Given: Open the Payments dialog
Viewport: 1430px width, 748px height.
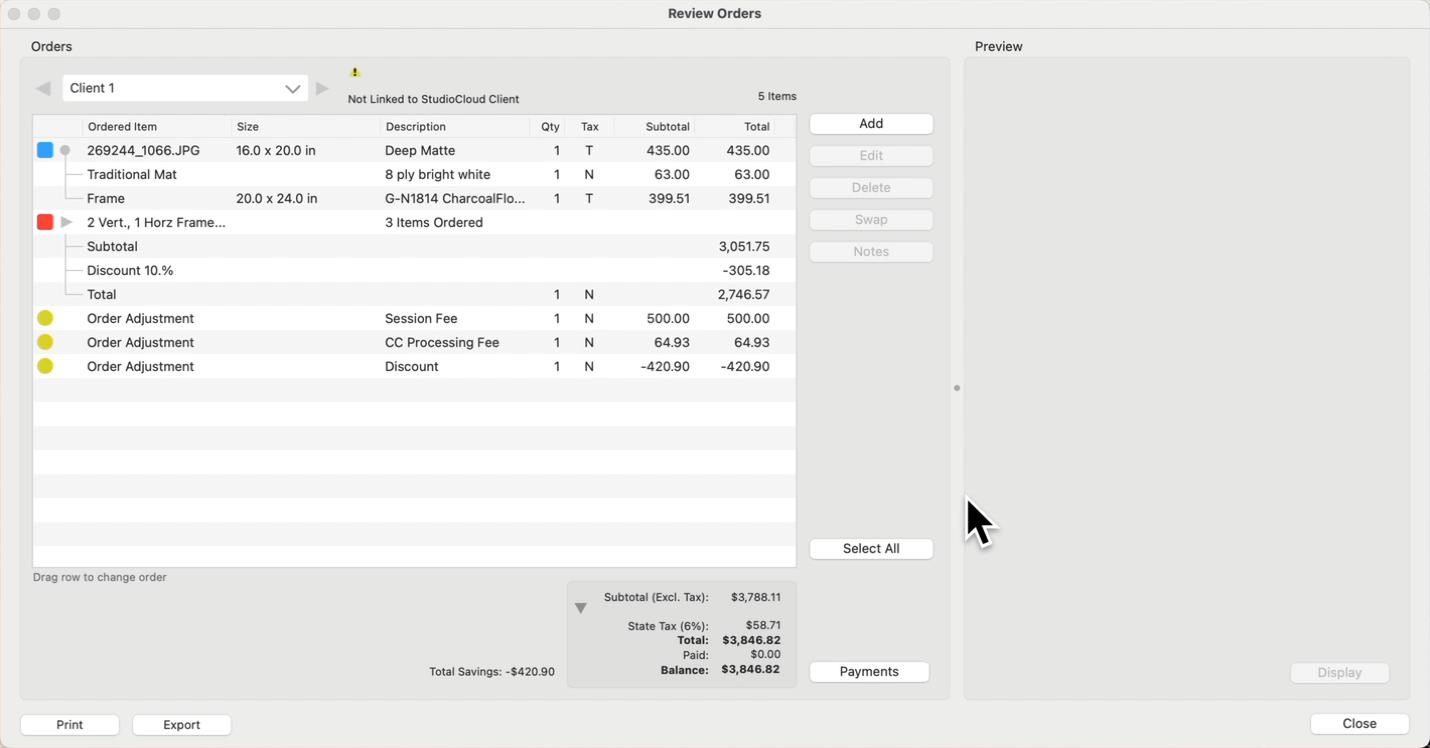Looking at the screenshot, I should coord(868,672).
